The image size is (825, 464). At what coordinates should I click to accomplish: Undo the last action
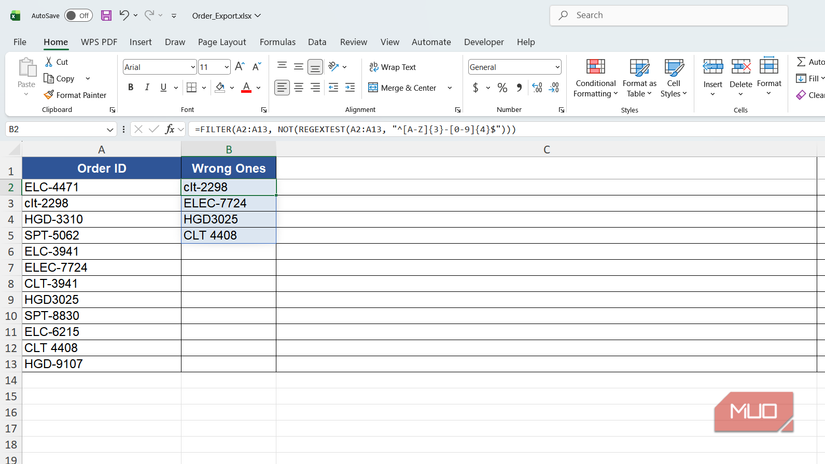pos(124,15)
